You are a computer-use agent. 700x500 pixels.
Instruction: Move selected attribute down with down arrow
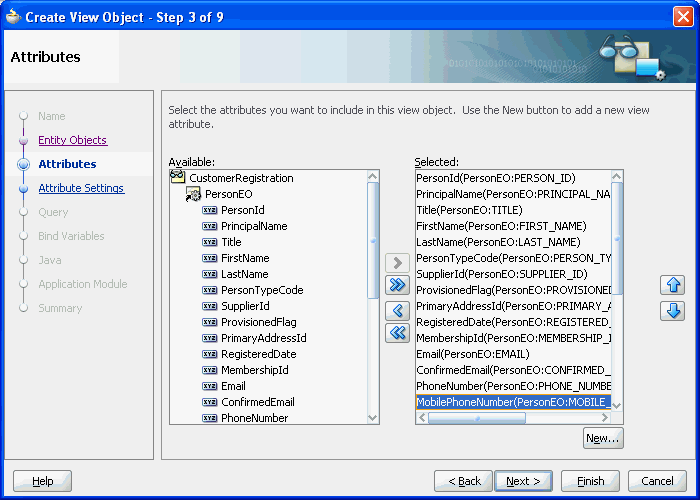(672, 311)
